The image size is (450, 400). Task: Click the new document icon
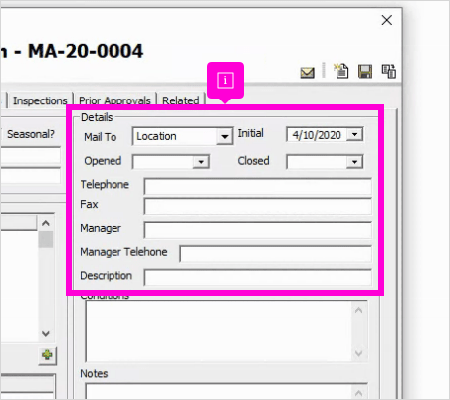click(x=341, y=71)
